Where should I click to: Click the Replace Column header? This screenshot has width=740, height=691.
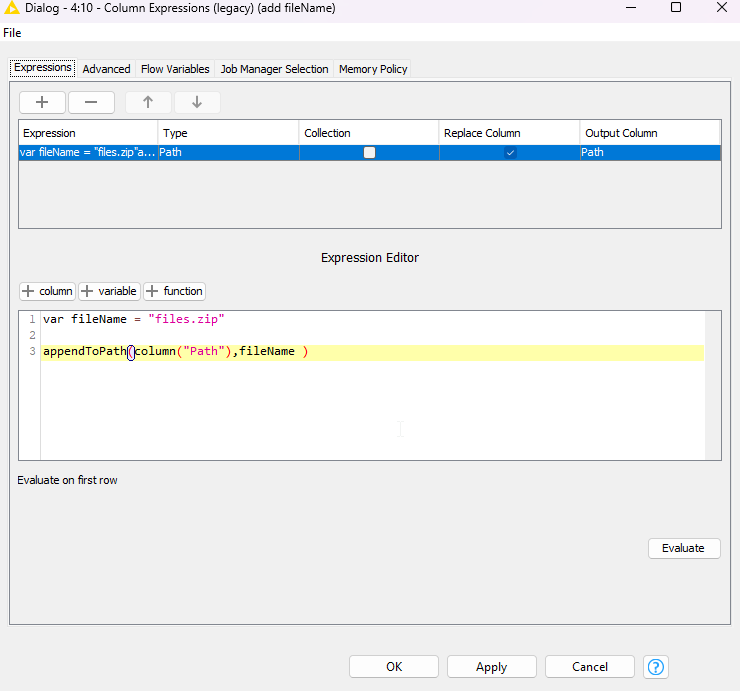point(510,133)
